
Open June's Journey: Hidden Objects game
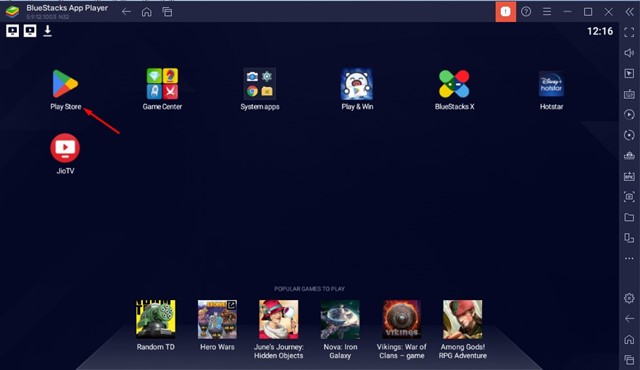point(278,319)
